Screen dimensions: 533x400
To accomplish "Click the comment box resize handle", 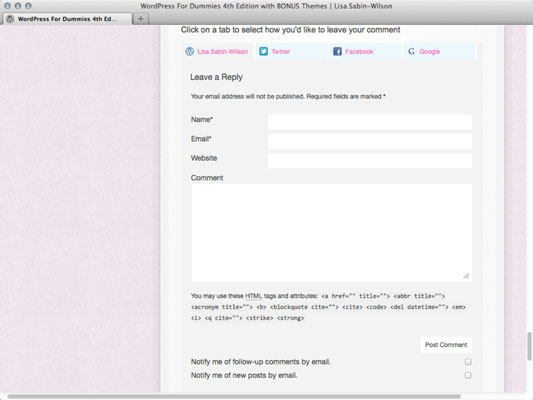I will click(466, 276).
